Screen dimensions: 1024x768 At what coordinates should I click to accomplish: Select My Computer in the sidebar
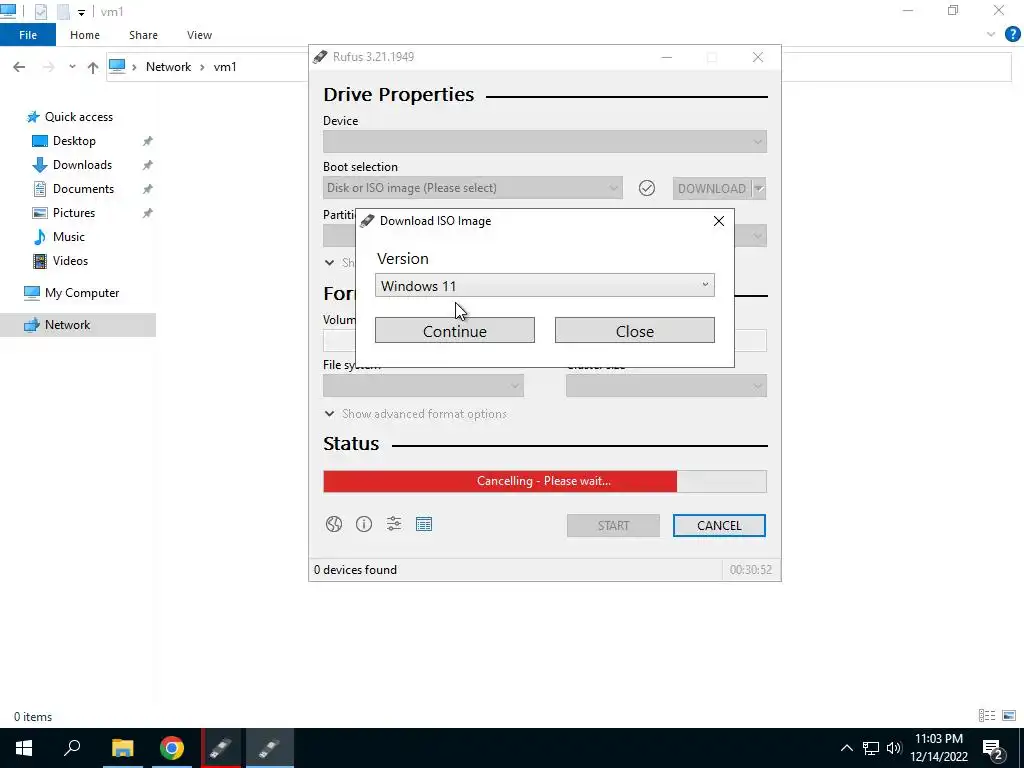coord(82,293)
